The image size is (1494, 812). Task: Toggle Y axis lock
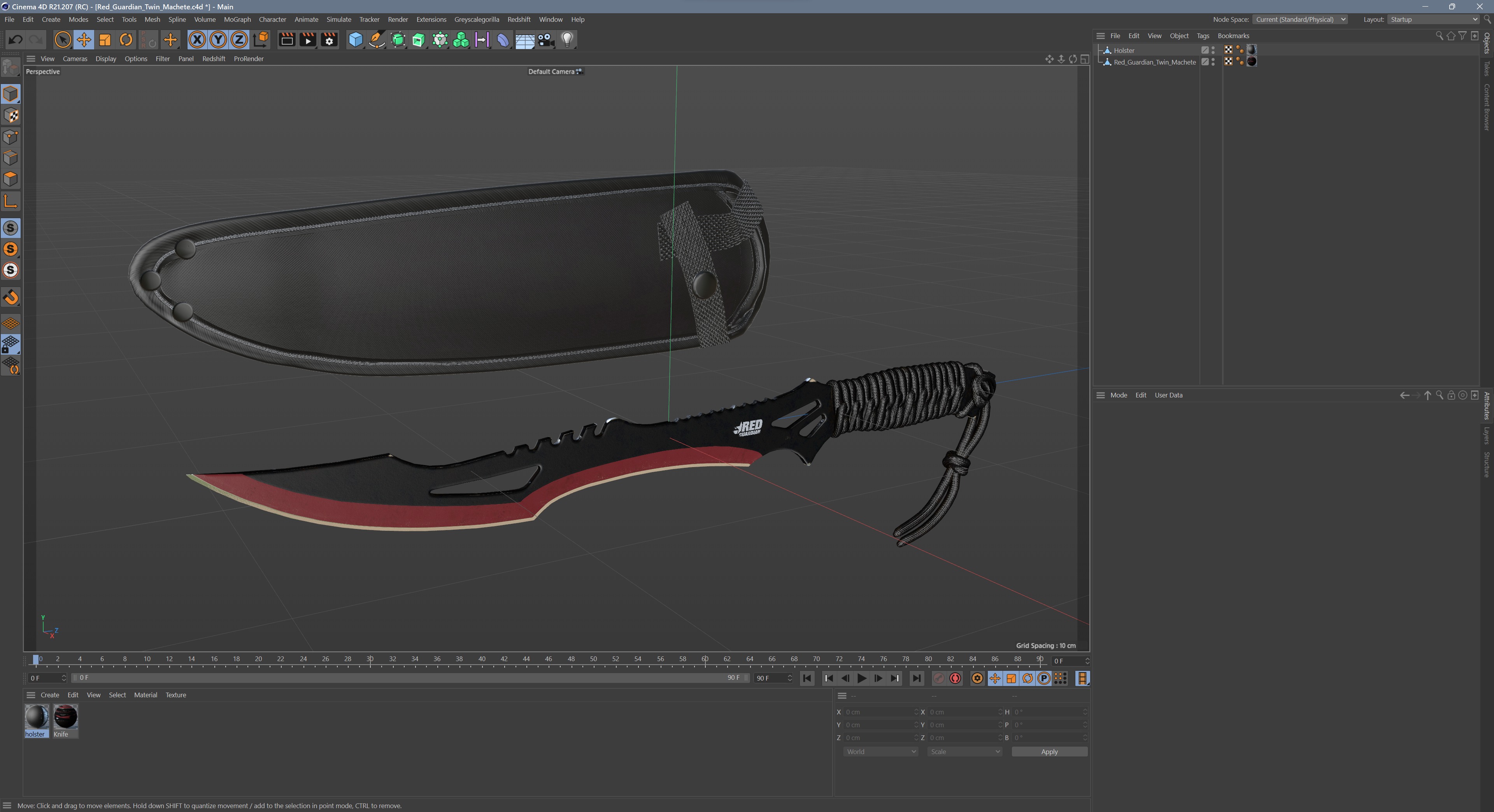point(218,39)
